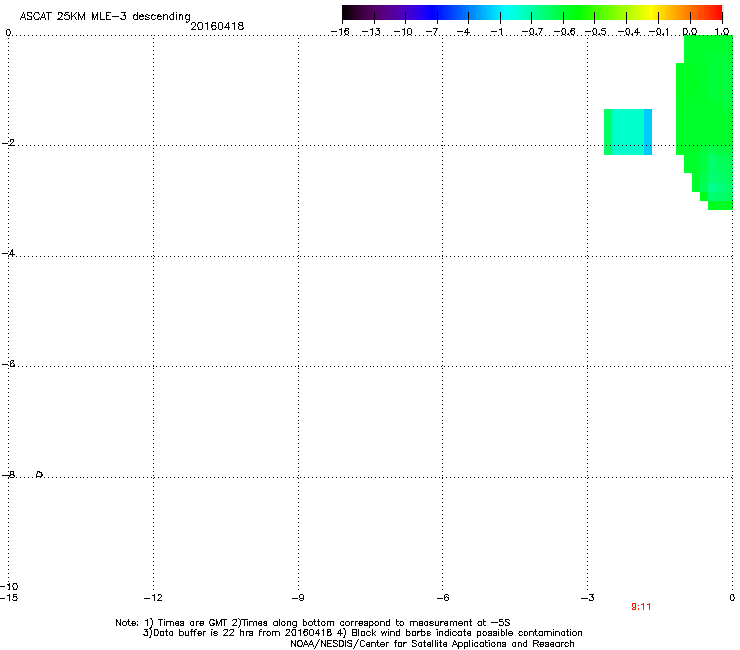The height and width of the screenshot is (650, 740).
Task: Click the yellow section of the color bar
Action: tap(651, 12)
